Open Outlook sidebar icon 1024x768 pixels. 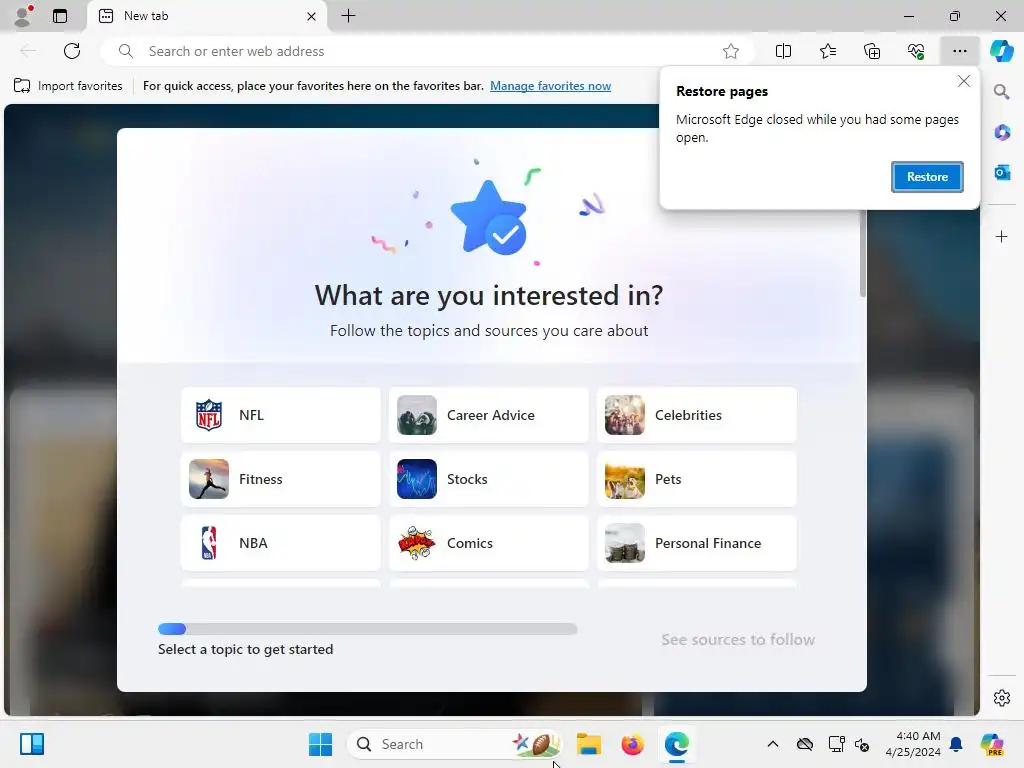pos(1002,172)
